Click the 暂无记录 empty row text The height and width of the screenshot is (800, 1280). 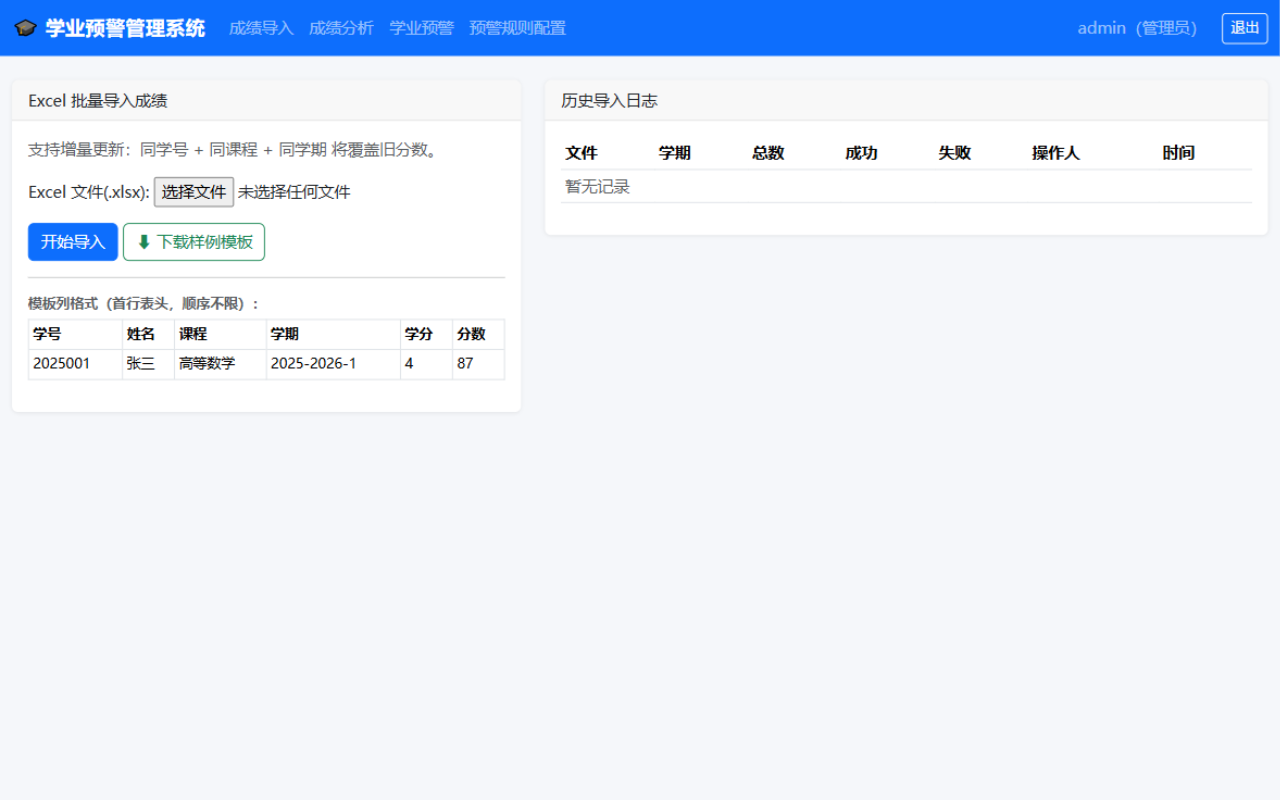[x=598, y=187]
